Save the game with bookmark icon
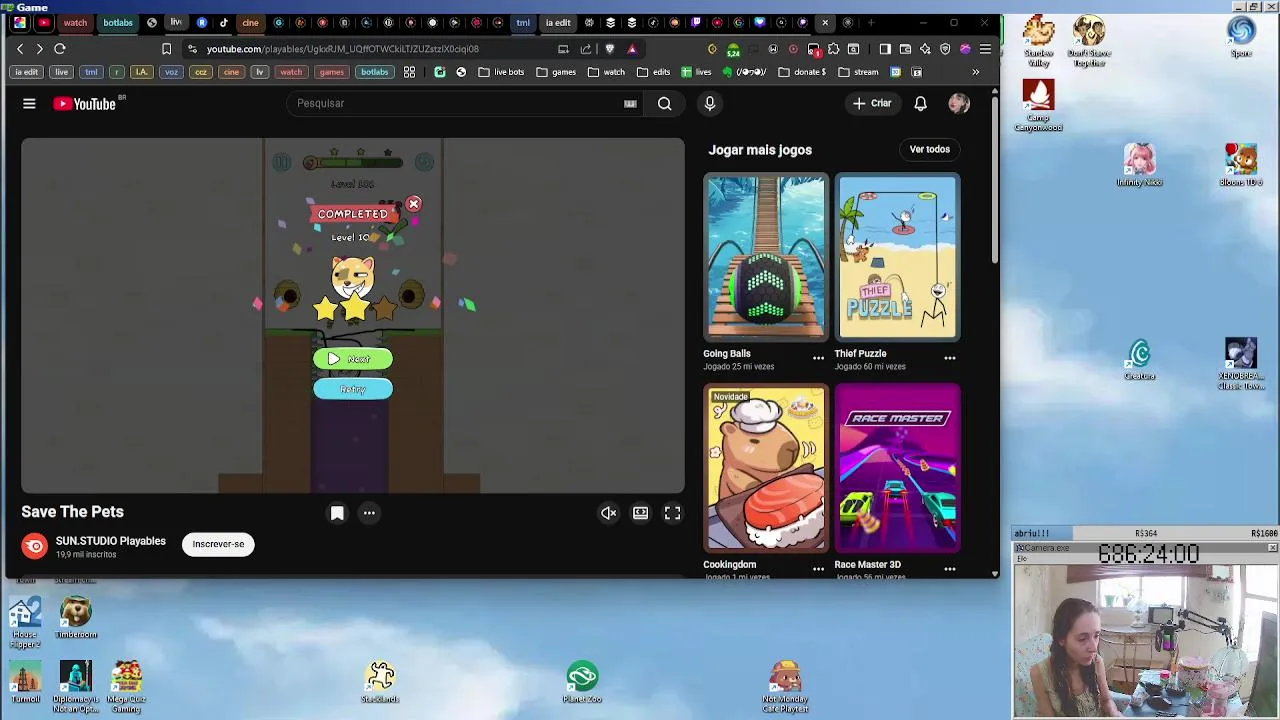Image resolution: width=1280 pixels, height=720 pixels. 337,513
